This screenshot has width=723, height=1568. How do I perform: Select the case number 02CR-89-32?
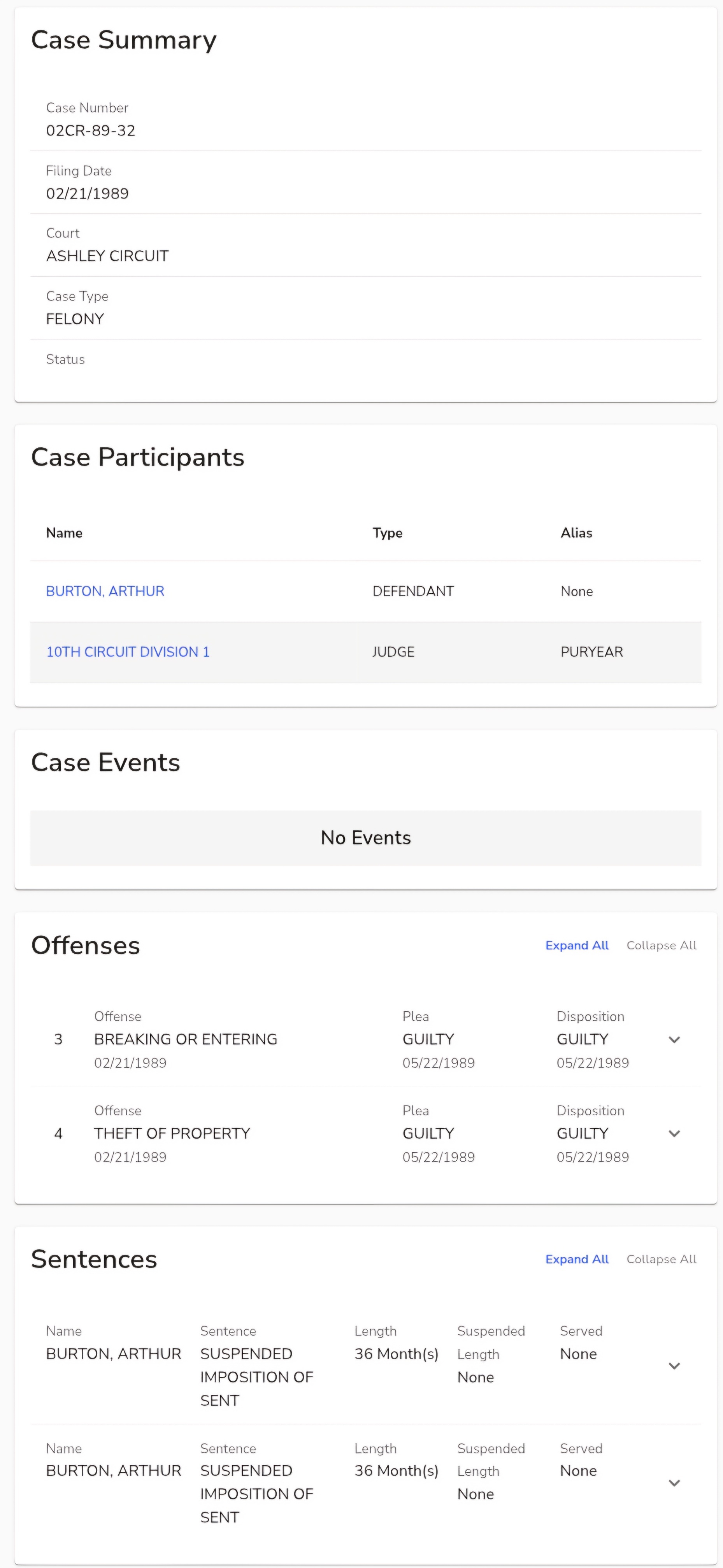tap(91, 130)
